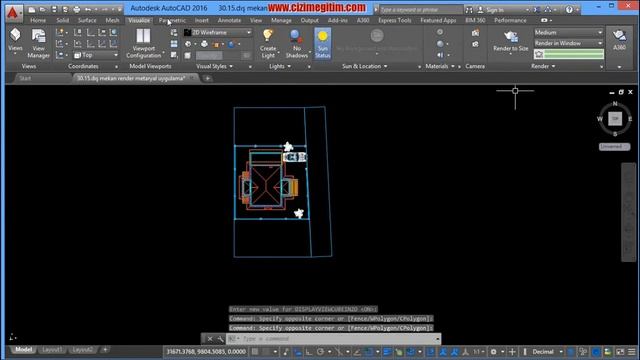Expand the Lights panel

pyautogui.click(x=280, y=66)
